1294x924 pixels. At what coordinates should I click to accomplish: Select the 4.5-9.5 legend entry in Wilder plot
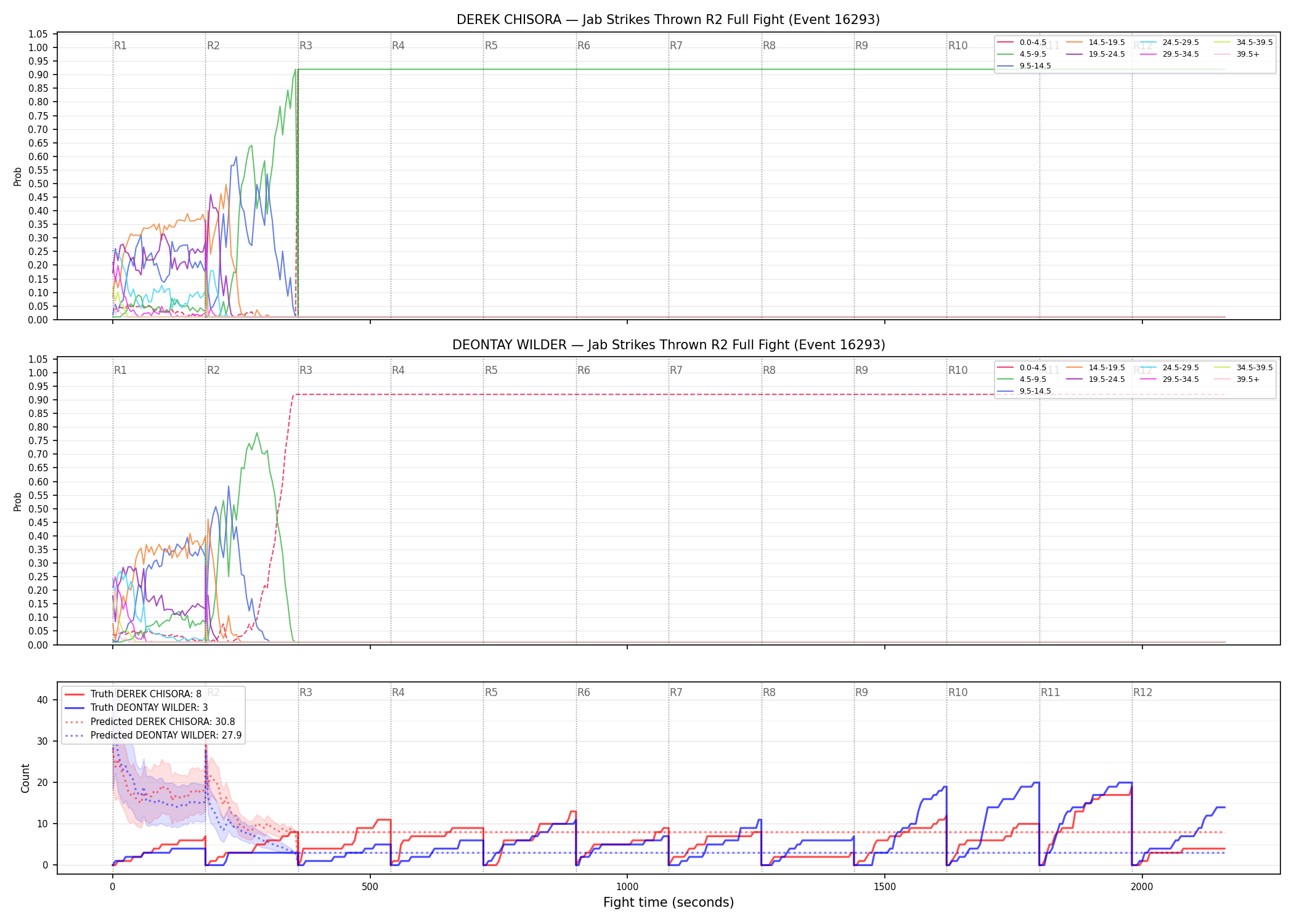coord(1022,379)
